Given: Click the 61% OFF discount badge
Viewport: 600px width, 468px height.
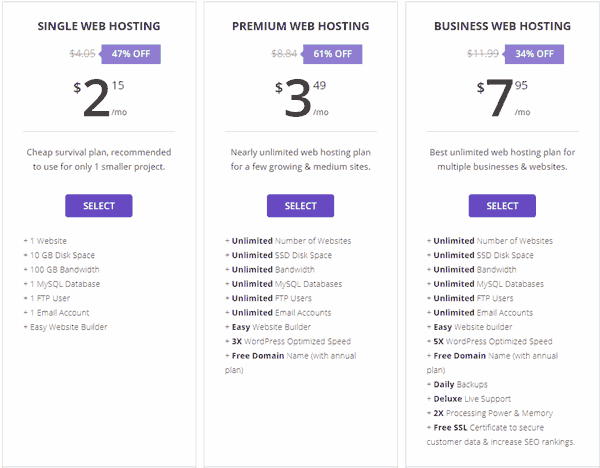Looking at the screenshot, I should click(333, 55).
